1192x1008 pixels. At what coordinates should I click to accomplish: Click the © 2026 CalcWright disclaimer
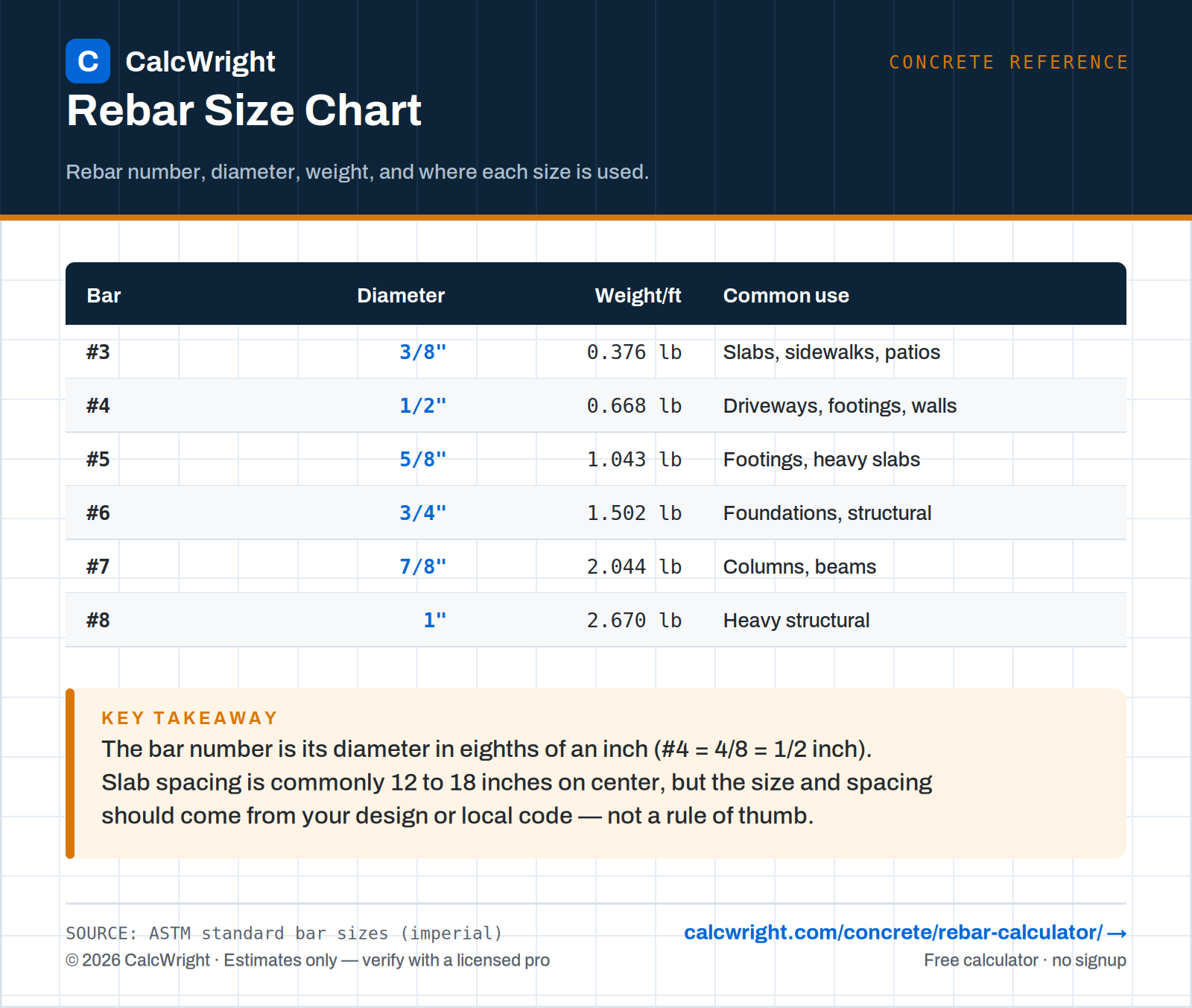pyautogui.click(x=308, y=960)
